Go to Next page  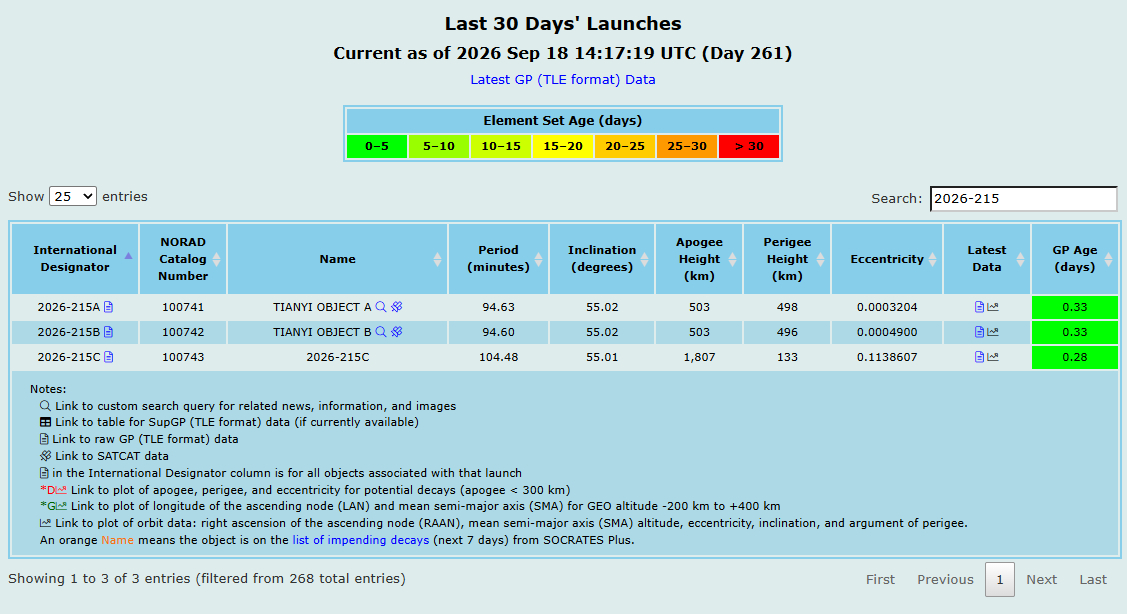[1041, 579]
